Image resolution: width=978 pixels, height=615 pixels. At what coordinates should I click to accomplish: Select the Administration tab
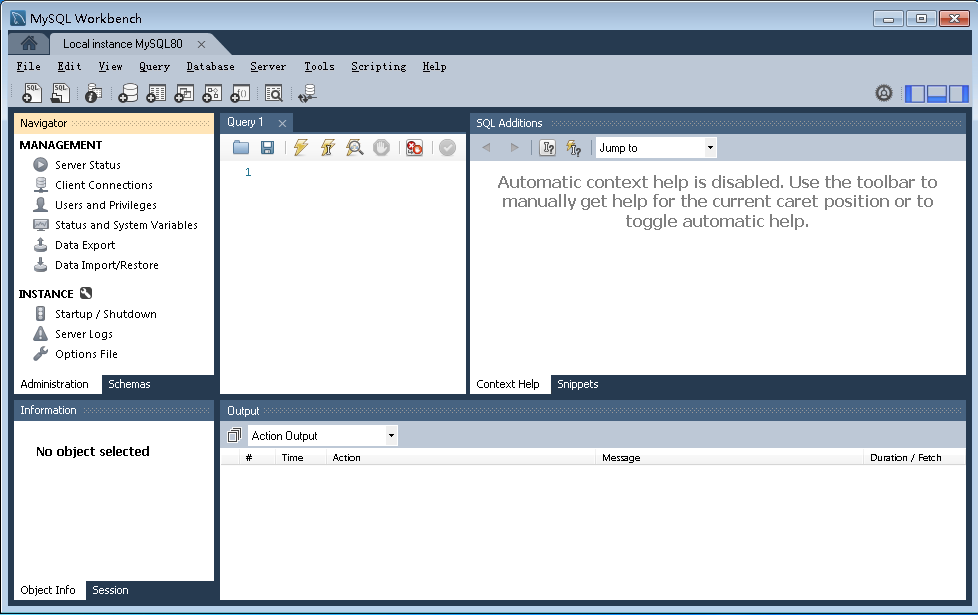54,384
